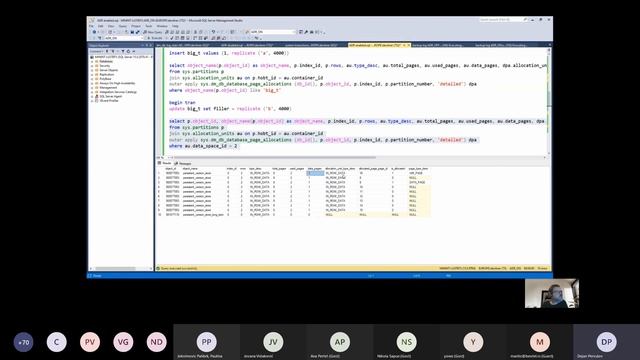The image size is (640, 360).
Task: Click the IAM_PAGE cell in first row
Action: point(416,173)
